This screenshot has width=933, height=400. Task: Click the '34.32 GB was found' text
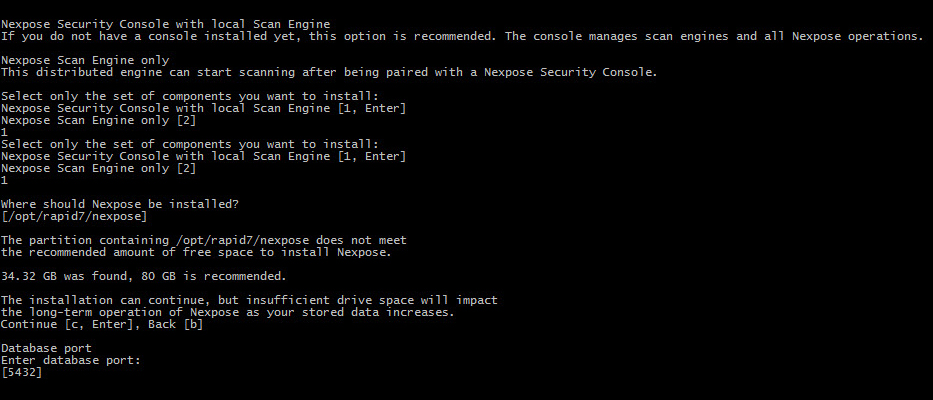click(x=70, y=276)
